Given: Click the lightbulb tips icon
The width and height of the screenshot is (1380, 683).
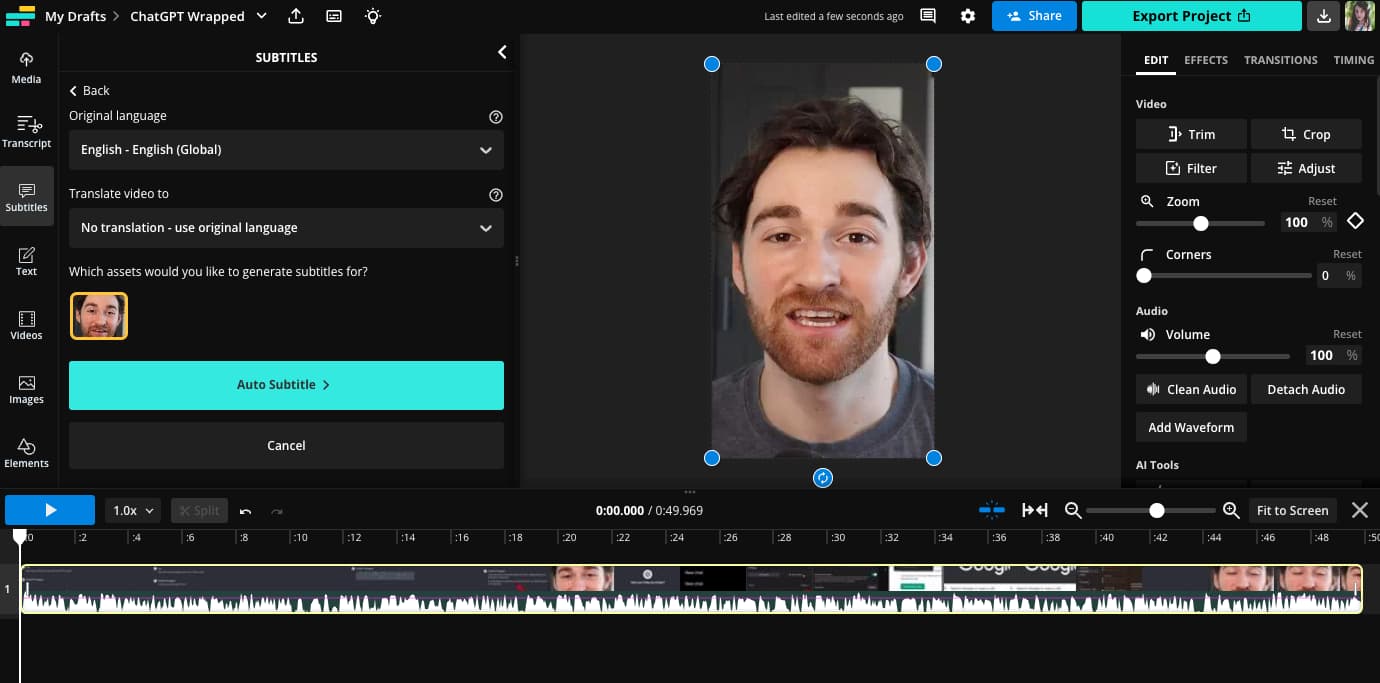Looking at the screenshot, I should point(373,16).
